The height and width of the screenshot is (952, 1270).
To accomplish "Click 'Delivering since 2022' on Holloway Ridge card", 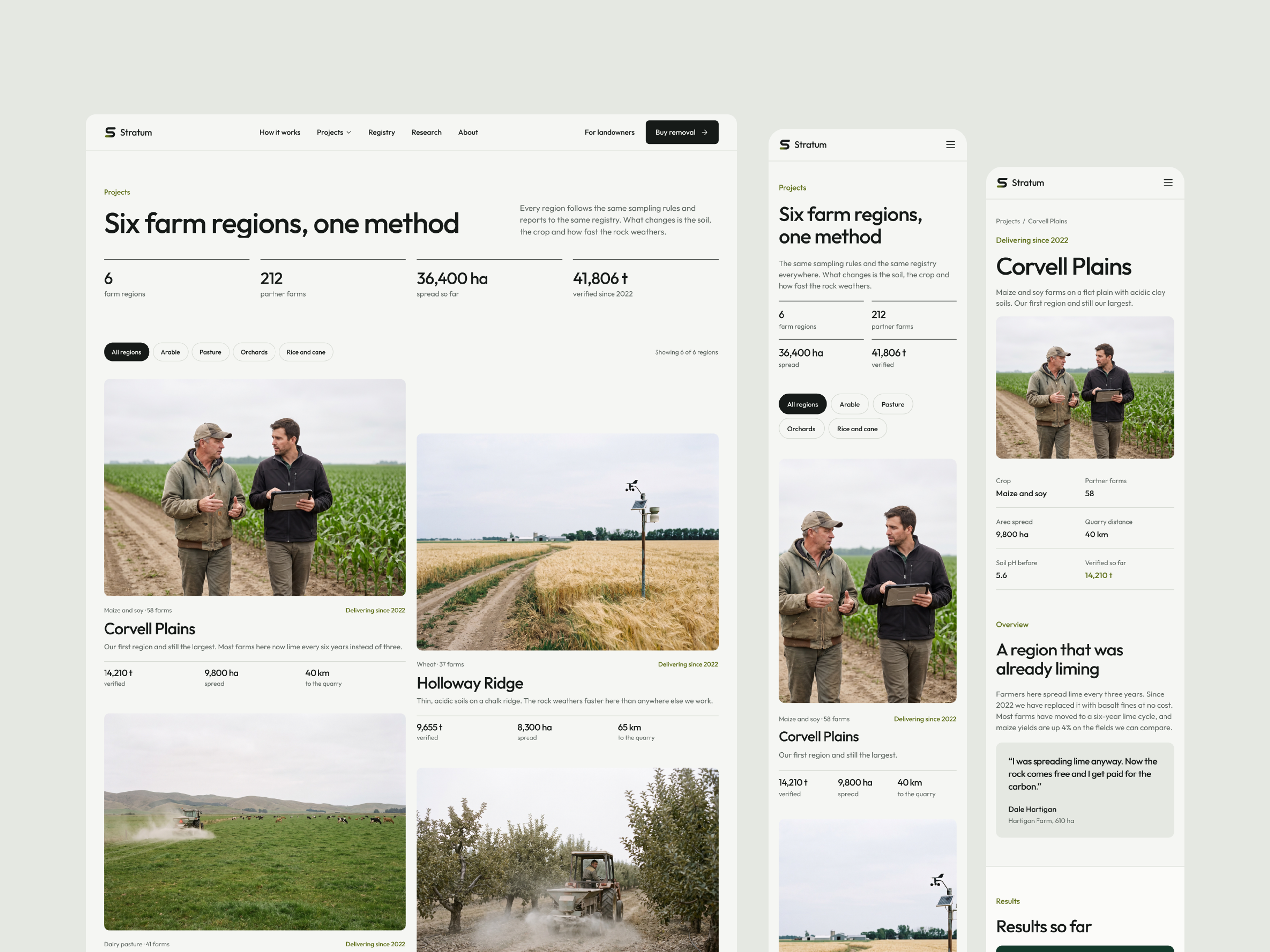I will [688, 664].
